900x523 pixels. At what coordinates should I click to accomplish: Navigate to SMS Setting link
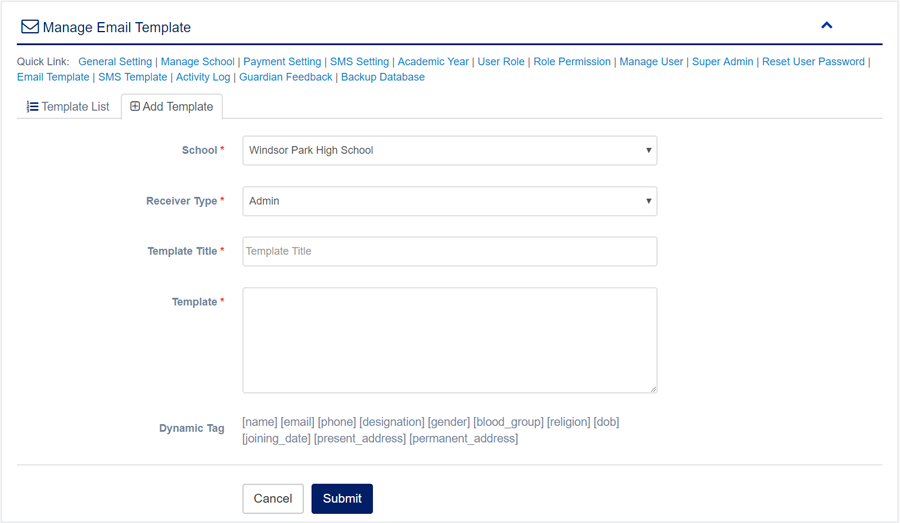359,62
